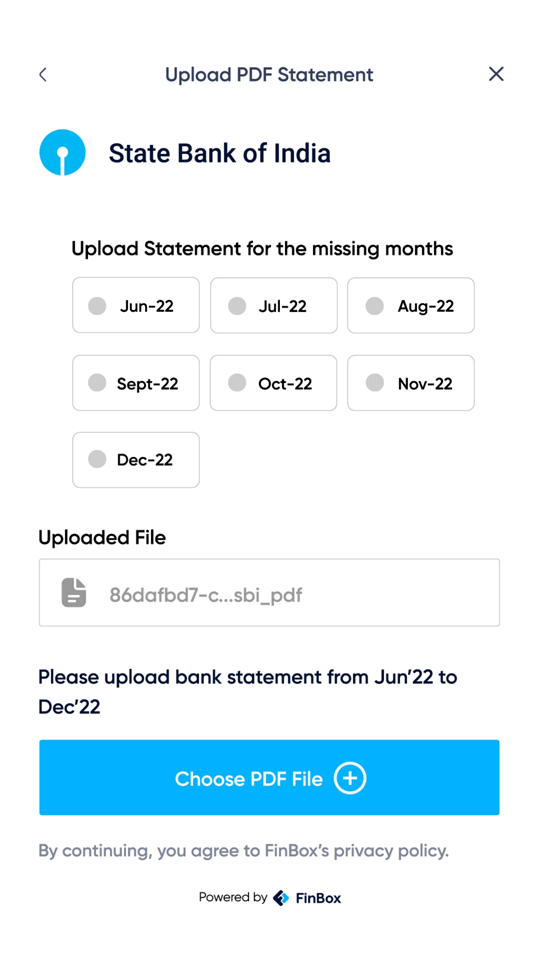The image size is (540, 960).
Task: Go back using the left chevron
Action: (x=42, y=75)
